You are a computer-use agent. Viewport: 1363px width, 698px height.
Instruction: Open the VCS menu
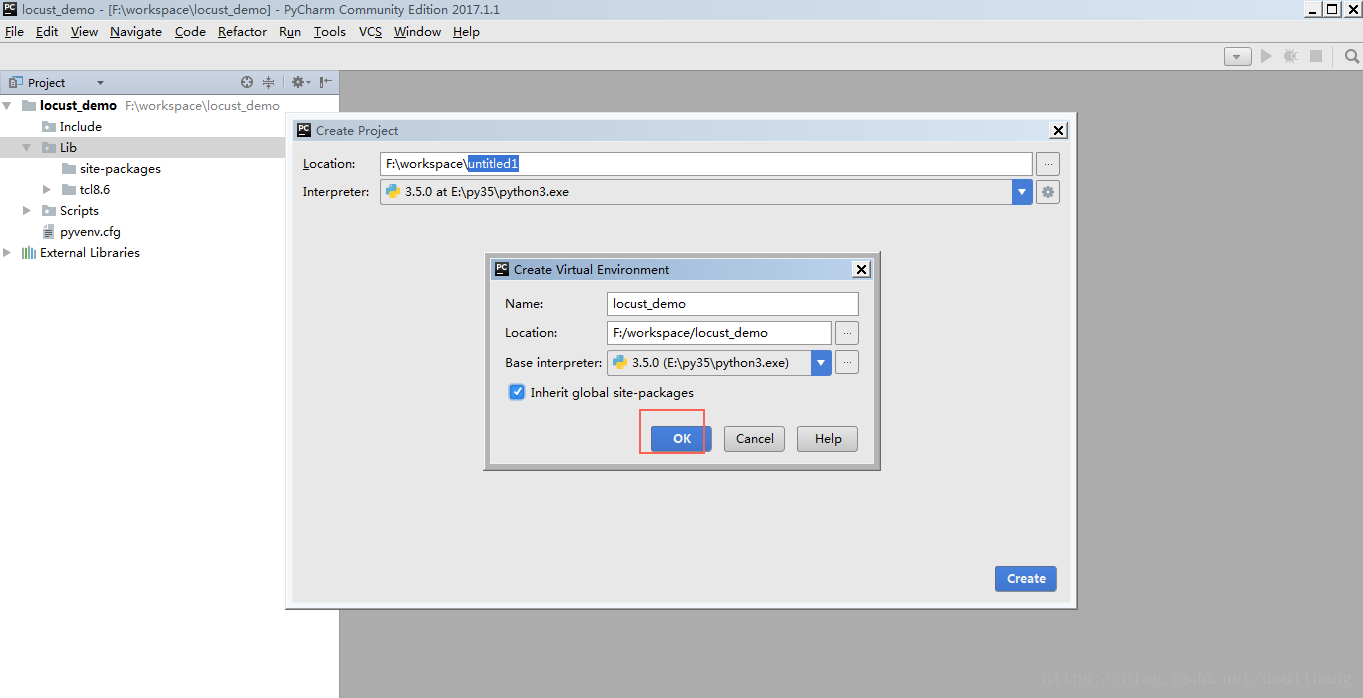click(x=370, y=32)
